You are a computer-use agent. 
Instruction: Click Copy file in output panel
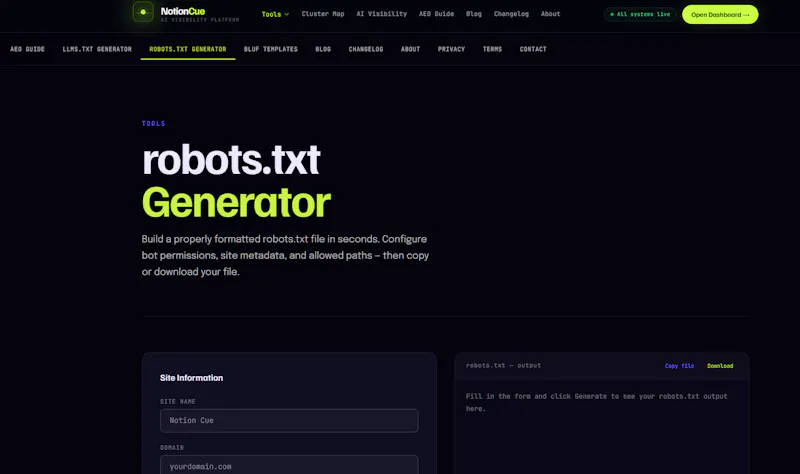coord(679,366)
